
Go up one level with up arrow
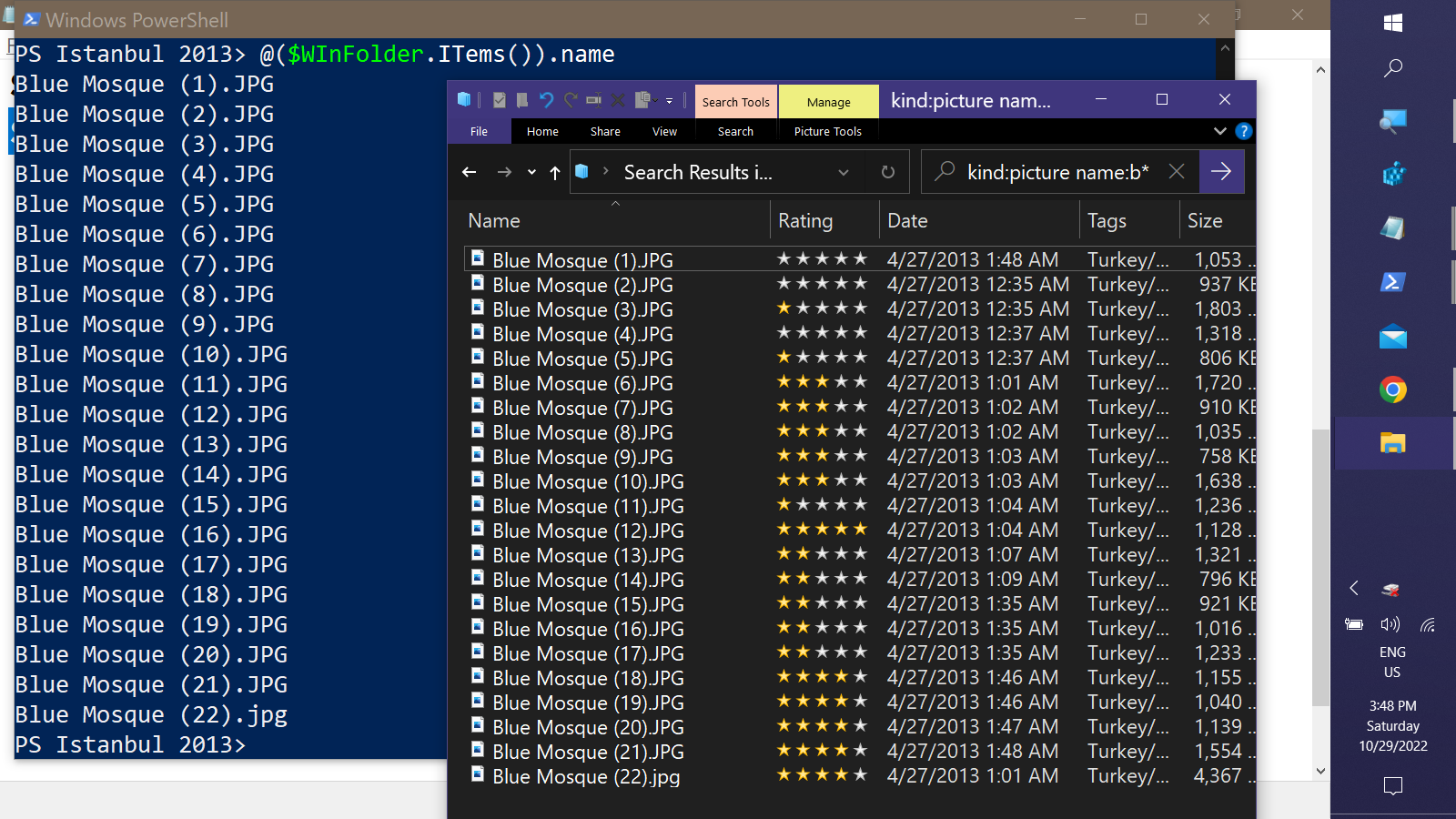(x=555, y=172)
